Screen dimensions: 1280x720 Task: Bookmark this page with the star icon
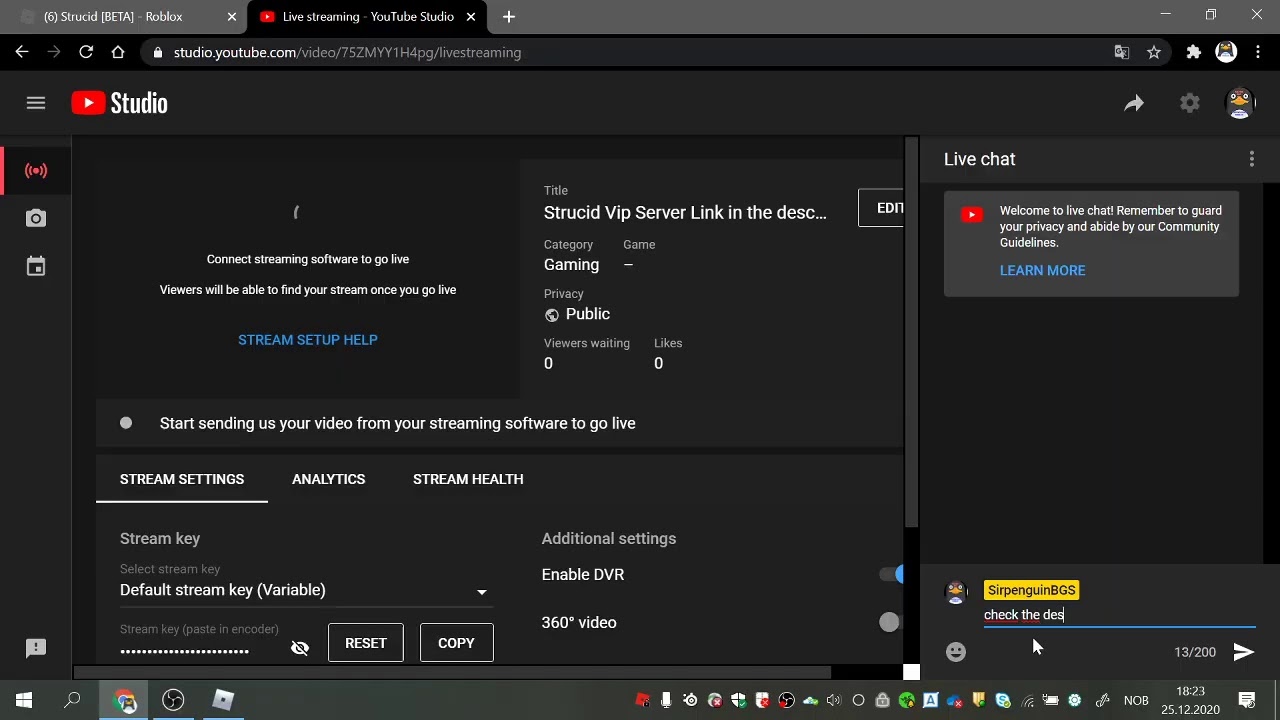[1154, 52]
